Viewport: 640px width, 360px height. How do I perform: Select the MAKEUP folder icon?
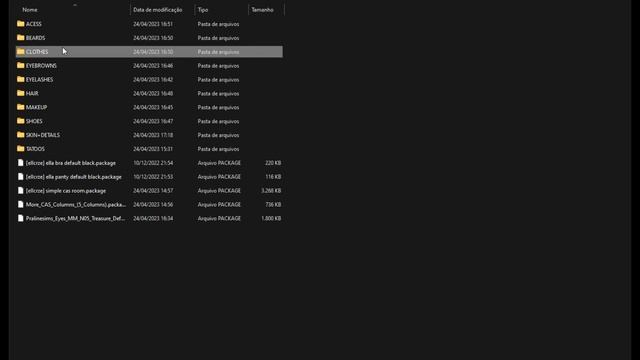(20, 107)
